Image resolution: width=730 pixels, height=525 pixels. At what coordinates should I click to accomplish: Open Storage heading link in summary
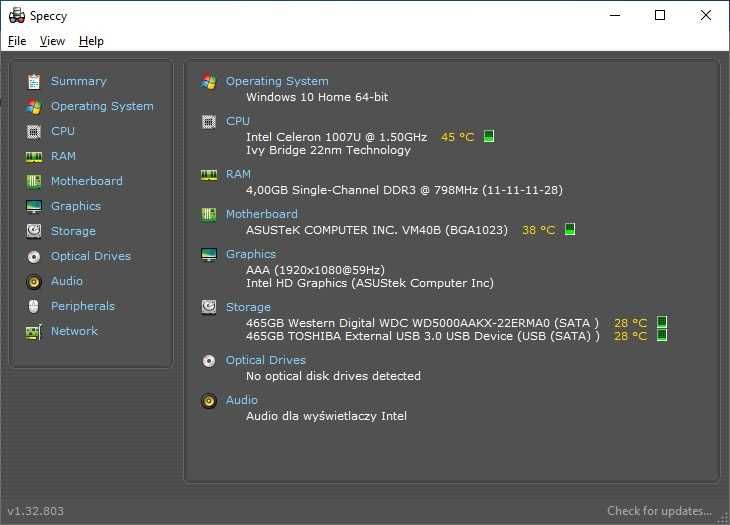tap(248, 307)
